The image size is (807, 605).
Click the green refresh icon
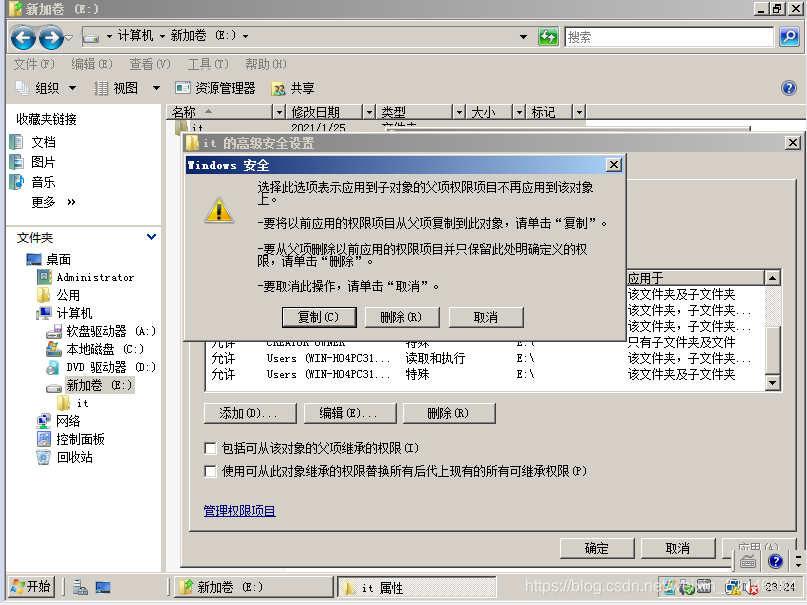(x=548, y=37)
